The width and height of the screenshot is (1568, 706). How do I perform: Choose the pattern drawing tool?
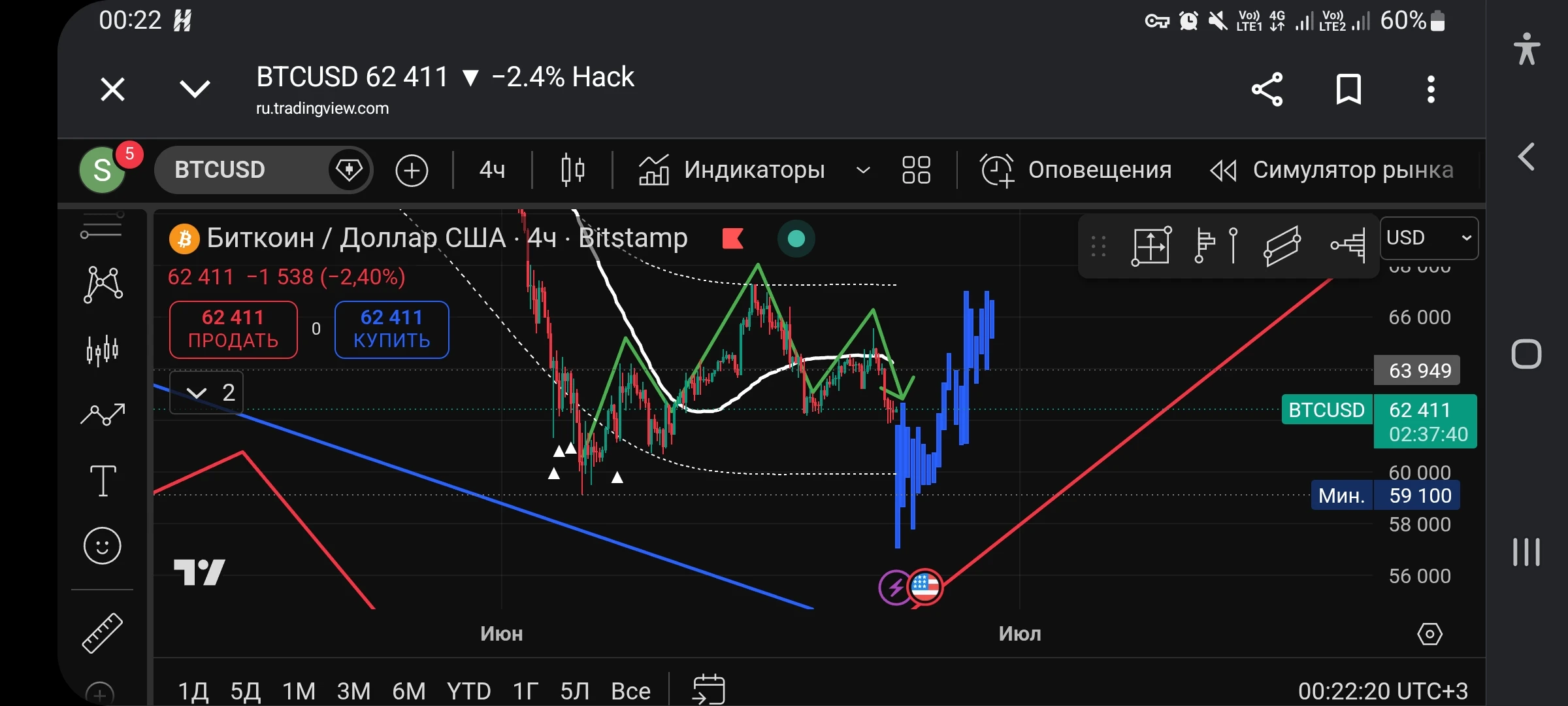[103, 284]
